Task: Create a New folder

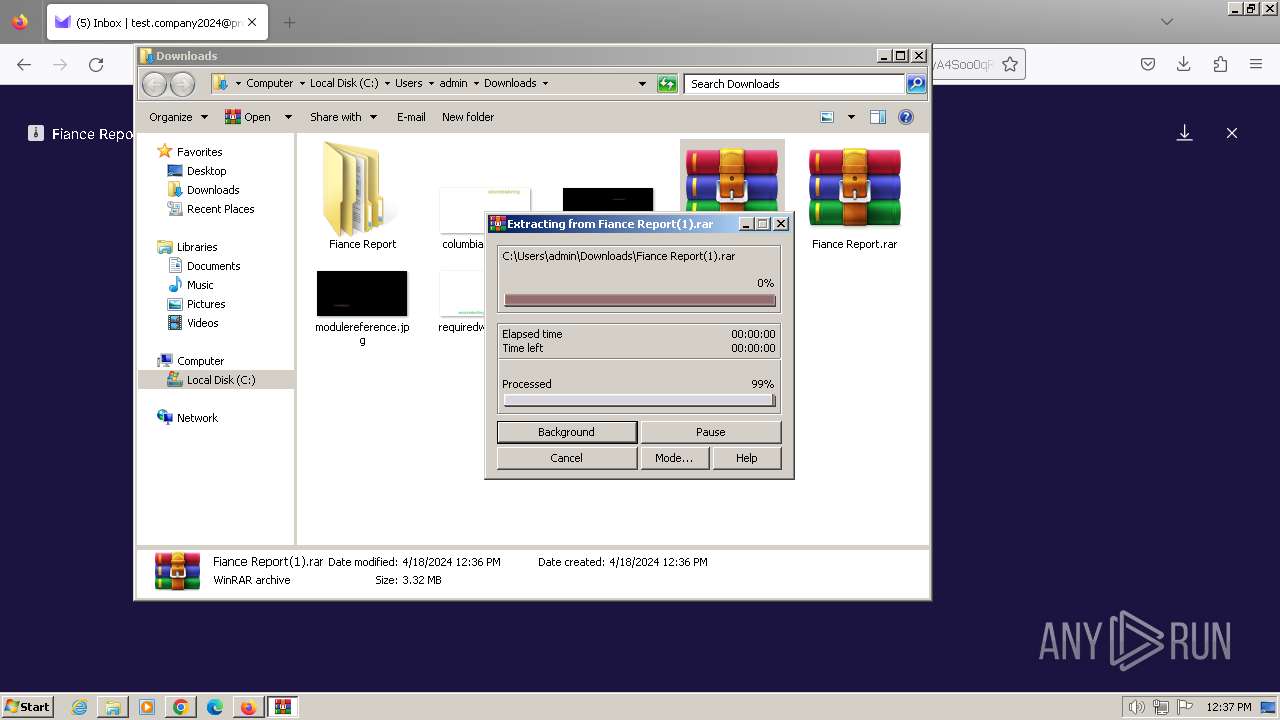Action: (x=468, y=117)
